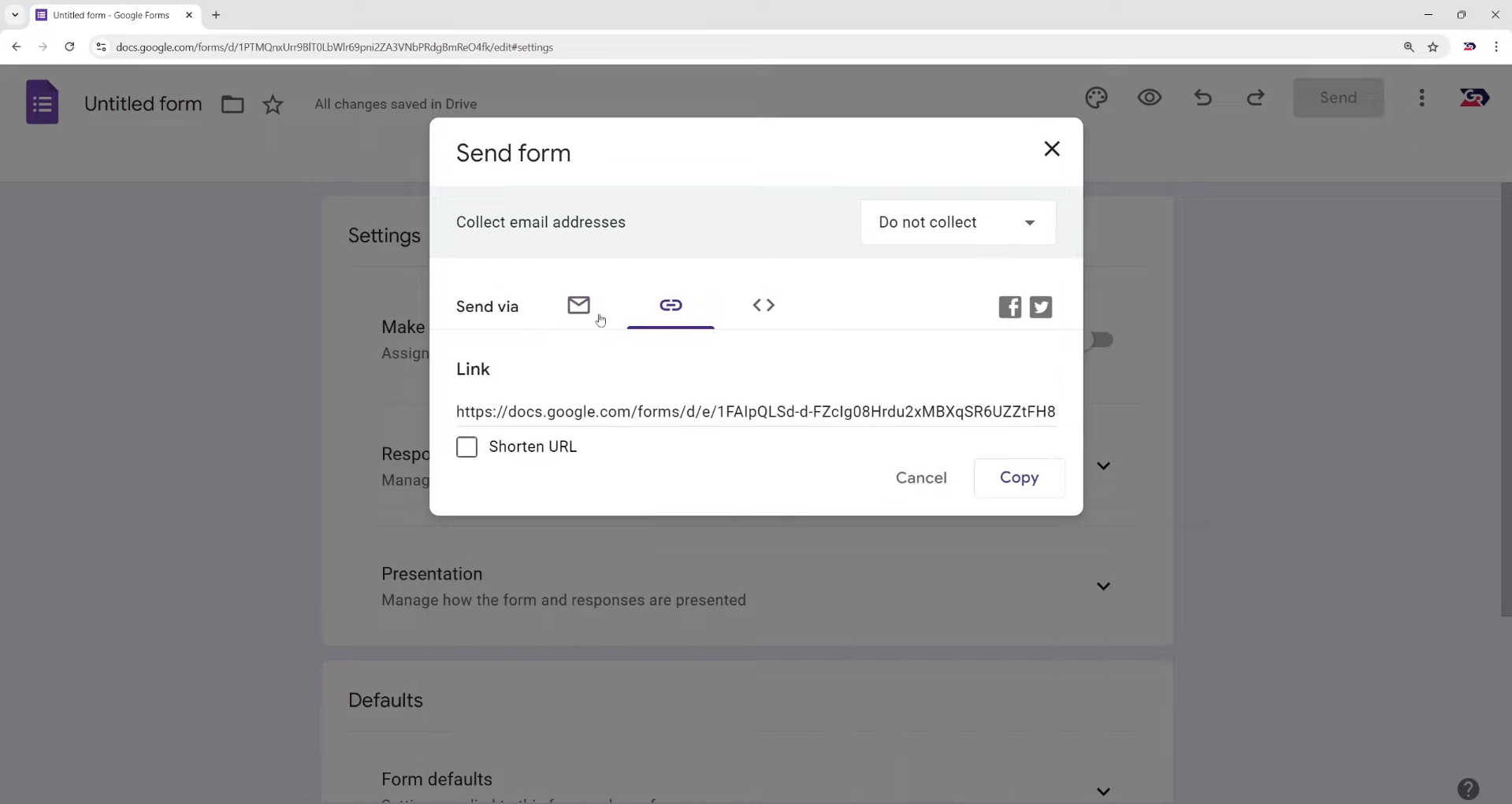Cancel the Send form dialog
Viewport: 1512px width, 804px height.
tap(921, 478)
